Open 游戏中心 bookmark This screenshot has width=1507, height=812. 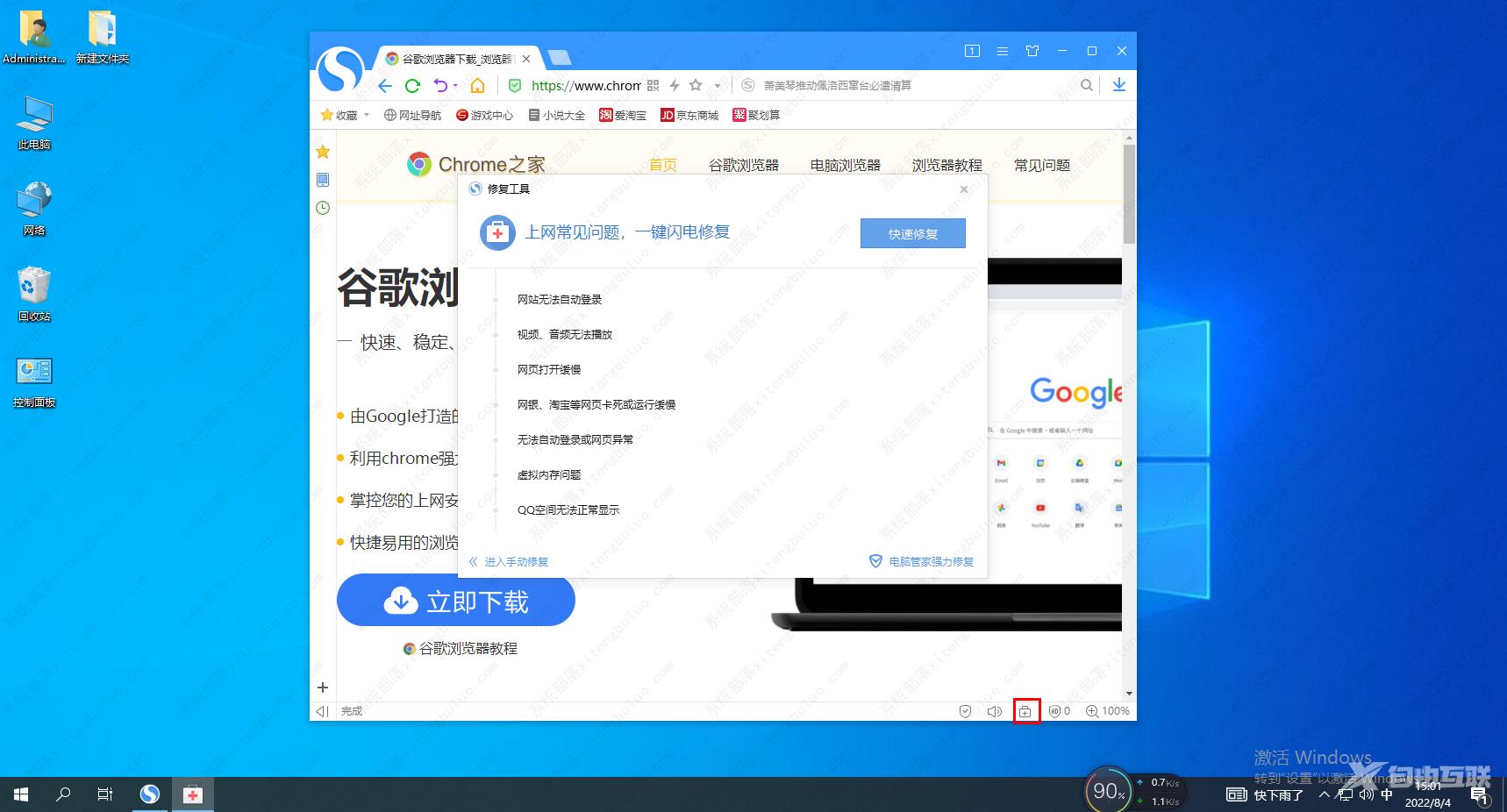point(484,115)
